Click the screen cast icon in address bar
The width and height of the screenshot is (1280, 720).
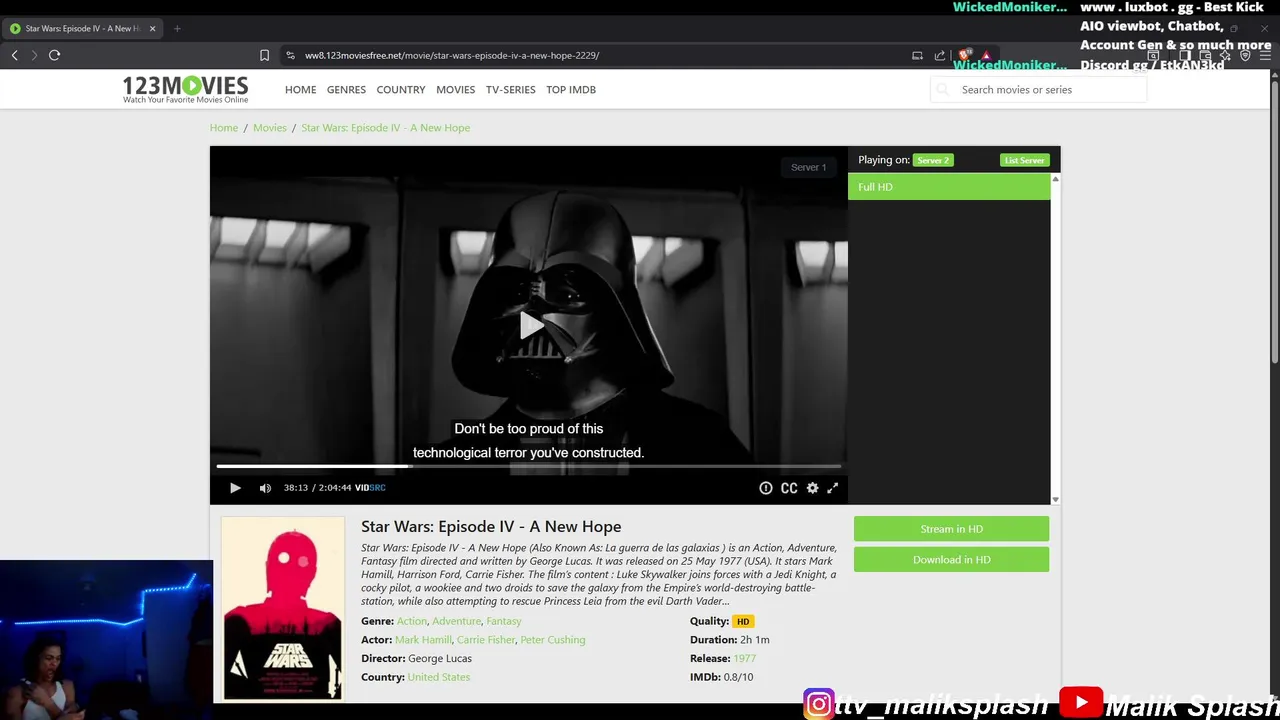[x=917, y=55]
